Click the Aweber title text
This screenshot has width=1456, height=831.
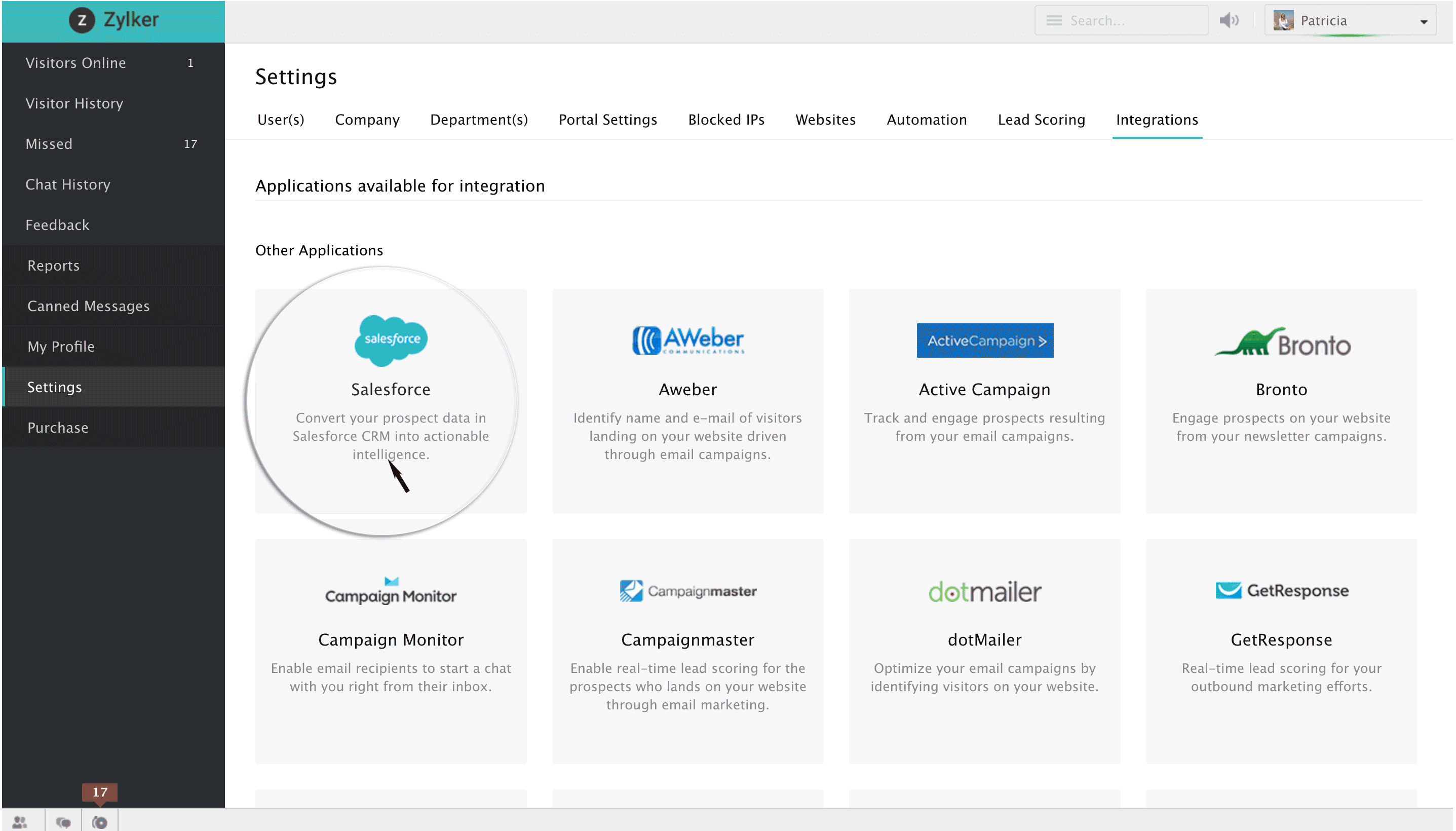[x=687, y=389]
